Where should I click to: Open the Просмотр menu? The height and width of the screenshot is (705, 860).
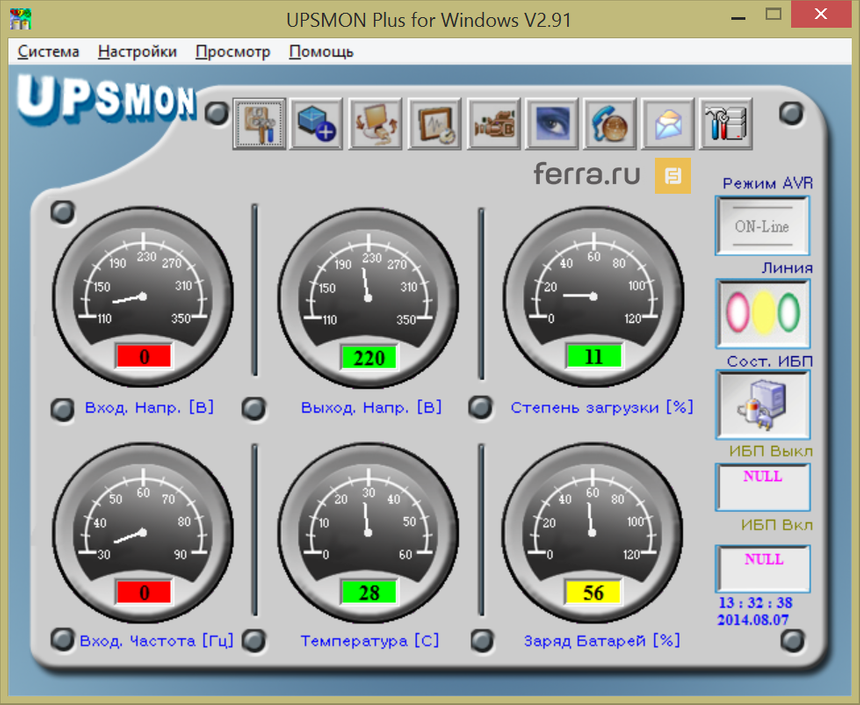[232, 51]
